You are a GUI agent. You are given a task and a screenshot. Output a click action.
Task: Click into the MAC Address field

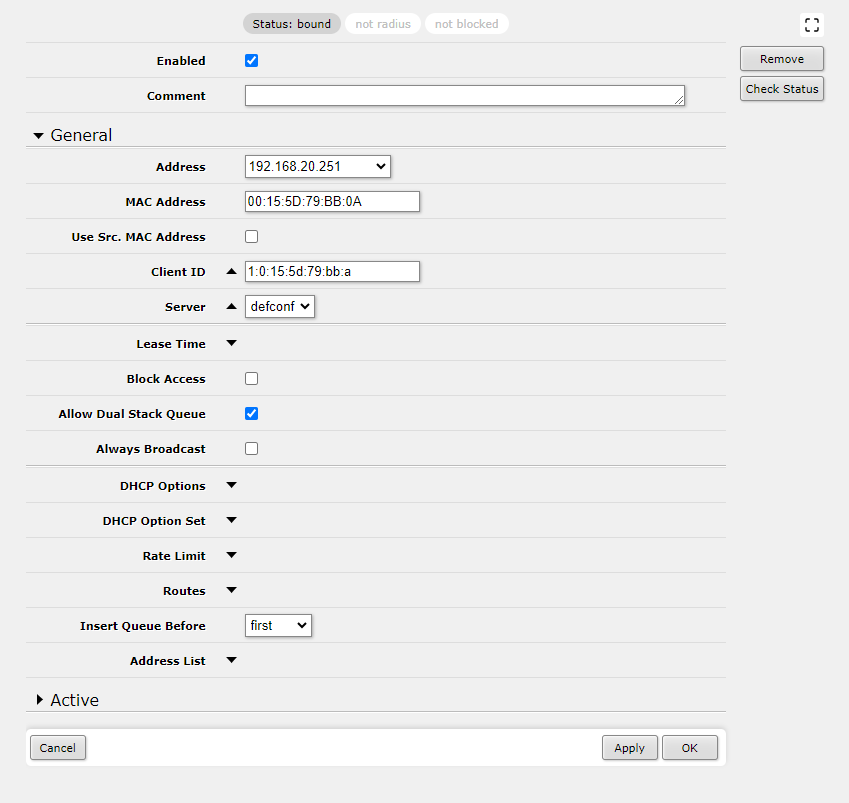332,202
